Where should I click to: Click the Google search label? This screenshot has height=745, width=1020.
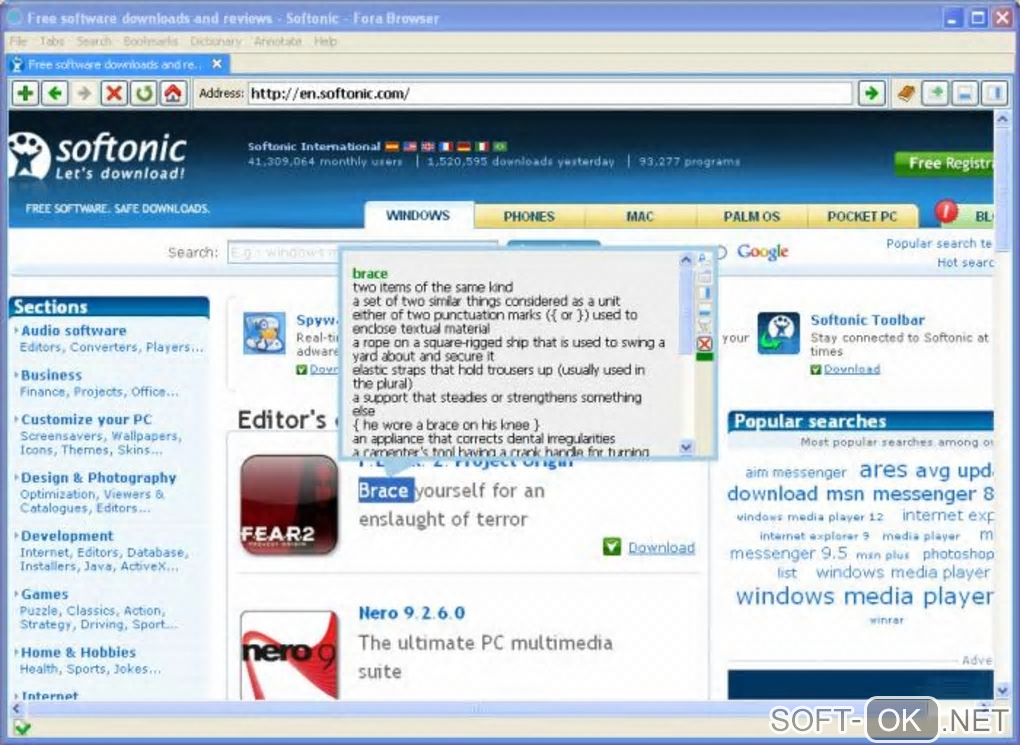pyautogui.click(x=762, y=252)
